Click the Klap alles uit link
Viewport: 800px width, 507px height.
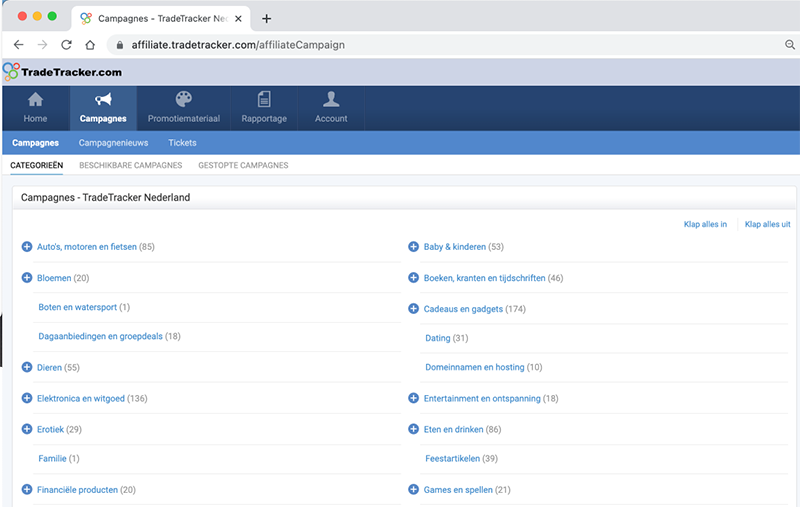coord(767,224)
